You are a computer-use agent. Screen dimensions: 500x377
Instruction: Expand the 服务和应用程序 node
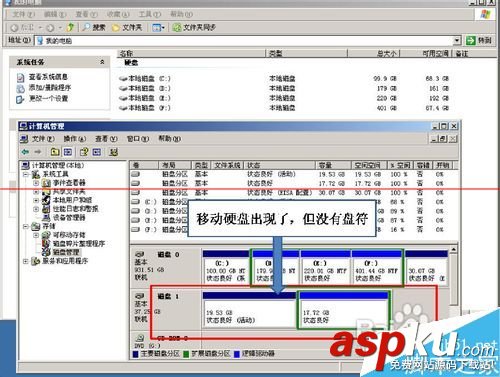pos(25,261)
